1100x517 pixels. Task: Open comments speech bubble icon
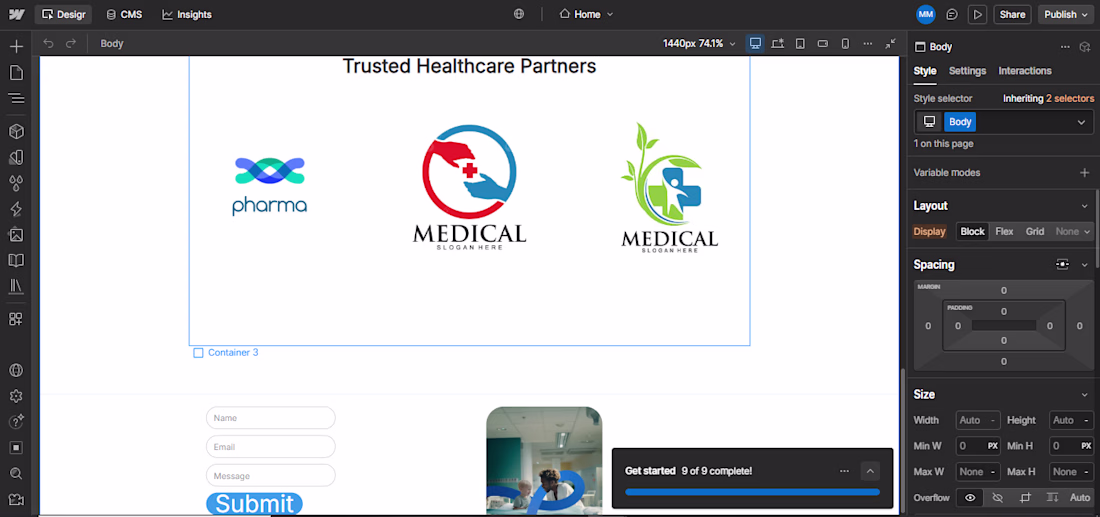pos(952,14)
